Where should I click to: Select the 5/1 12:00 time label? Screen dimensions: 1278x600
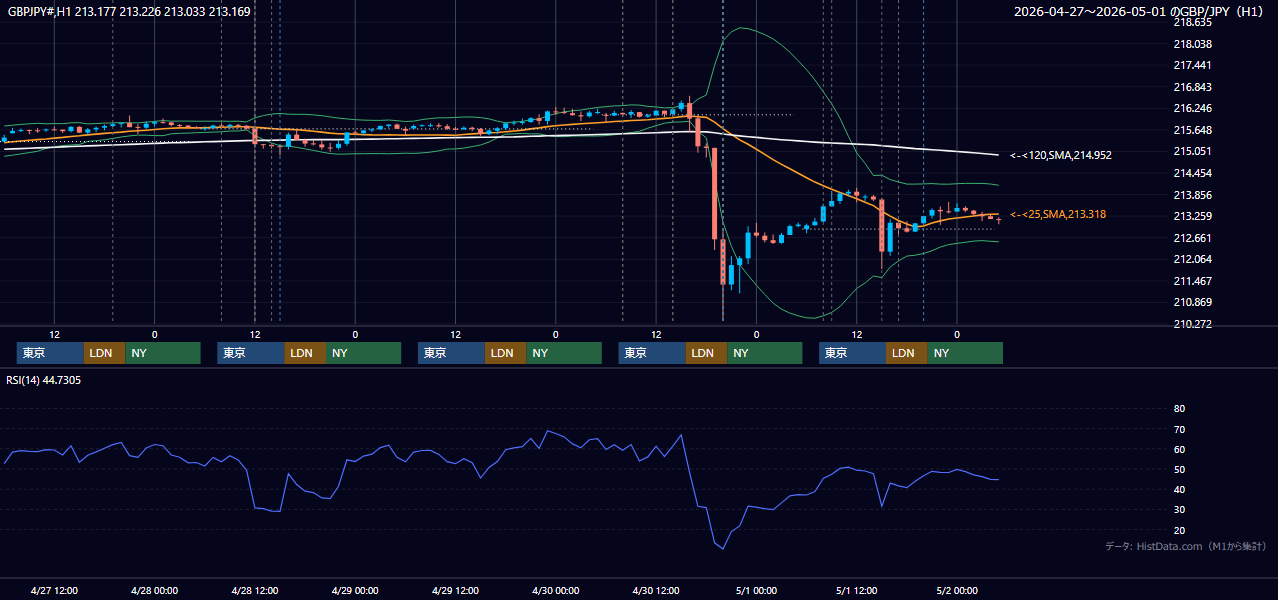coord(857,591)
